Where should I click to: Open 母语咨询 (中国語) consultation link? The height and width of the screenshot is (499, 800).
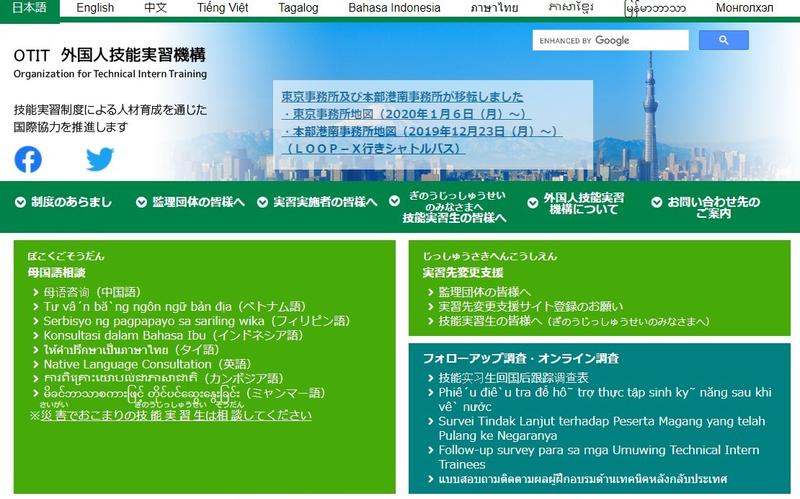point(92,292)
